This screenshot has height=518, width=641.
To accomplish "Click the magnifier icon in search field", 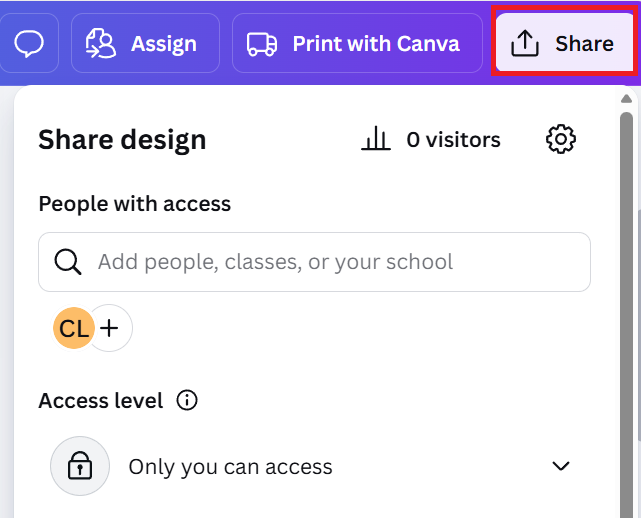I will point(68,262).
